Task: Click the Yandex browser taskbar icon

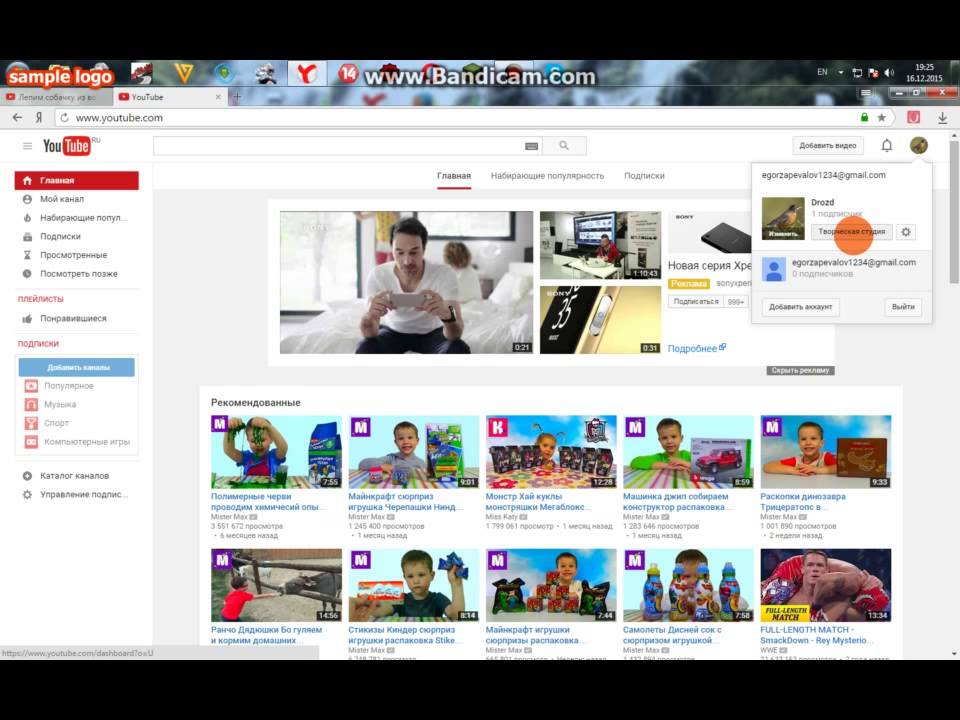Action: click(306, 74)
